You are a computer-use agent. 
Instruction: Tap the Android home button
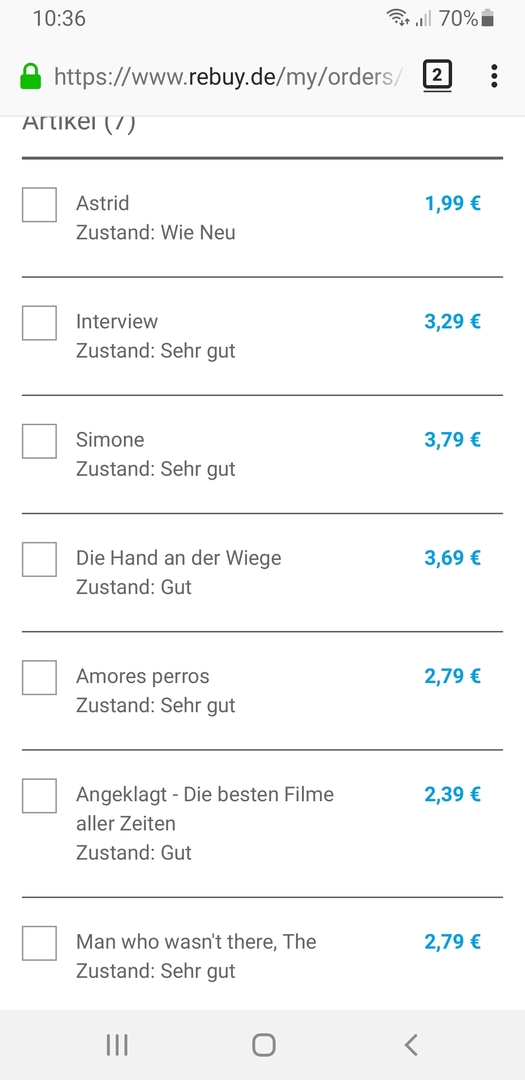[263, 1045]
